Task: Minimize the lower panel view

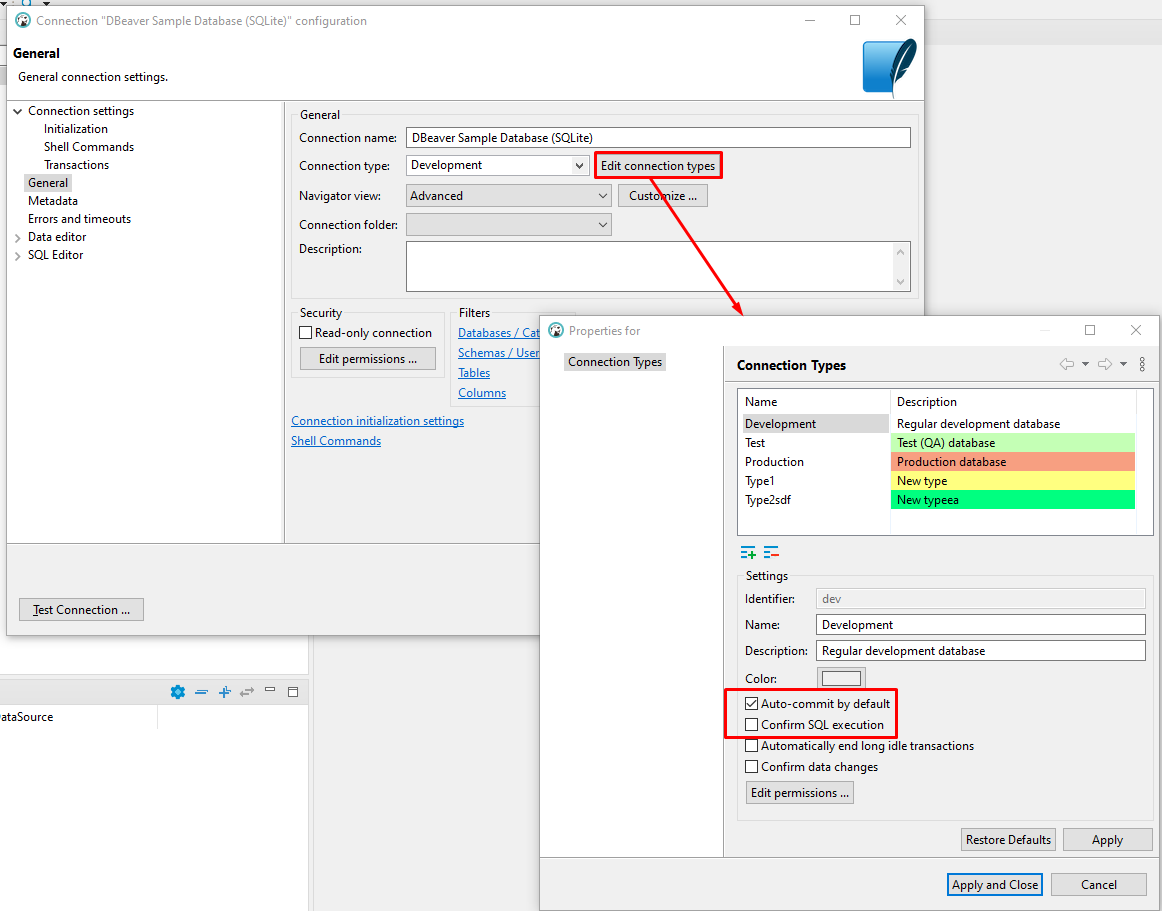Action: (x=270, y=690)
